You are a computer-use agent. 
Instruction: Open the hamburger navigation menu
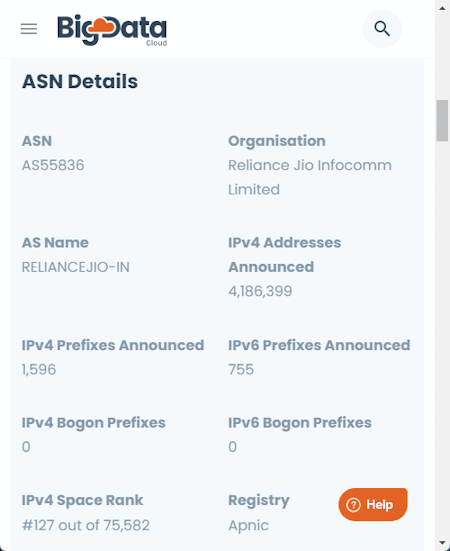point(29,28)
